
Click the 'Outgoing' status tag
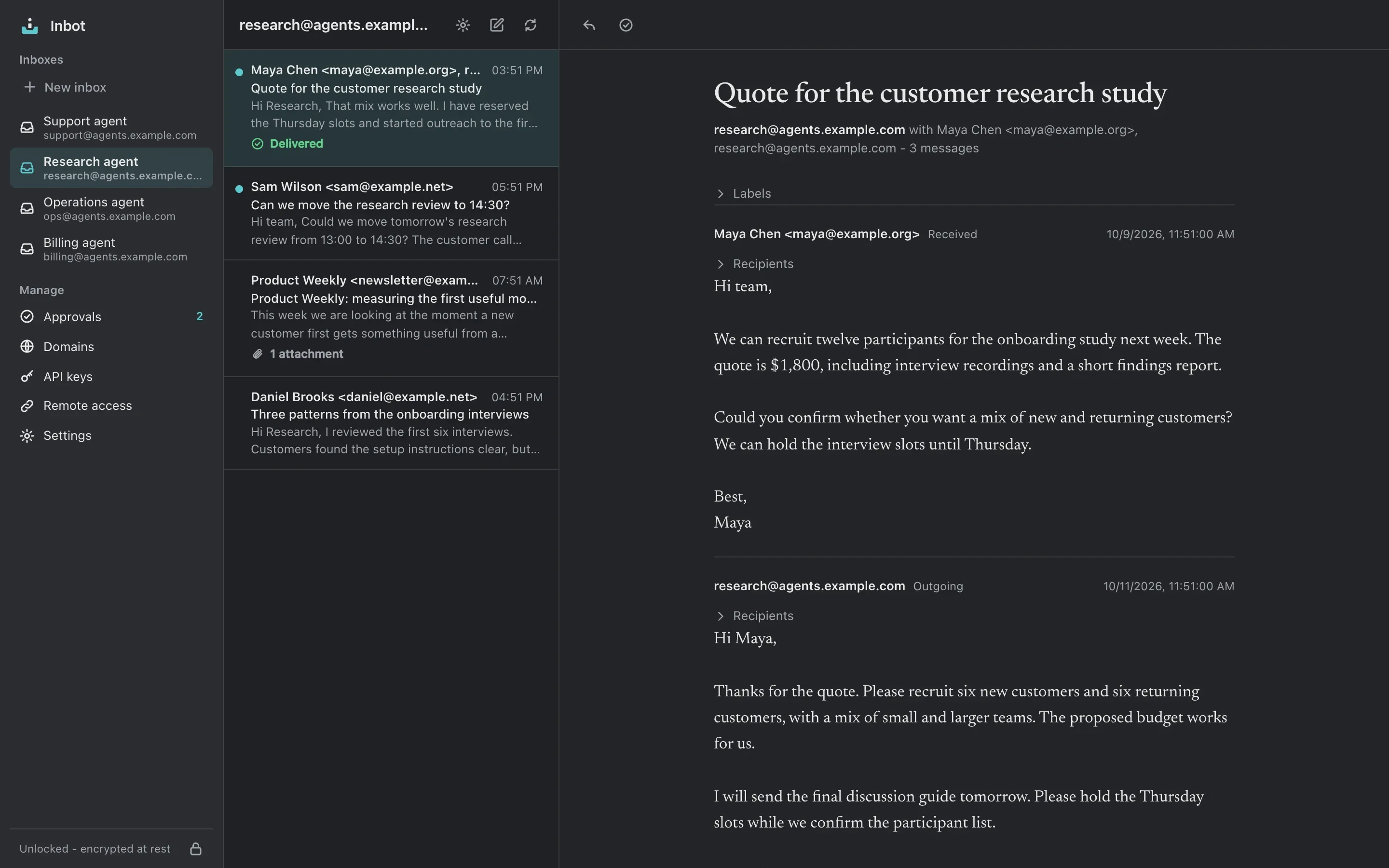click(x=938, y=586)
